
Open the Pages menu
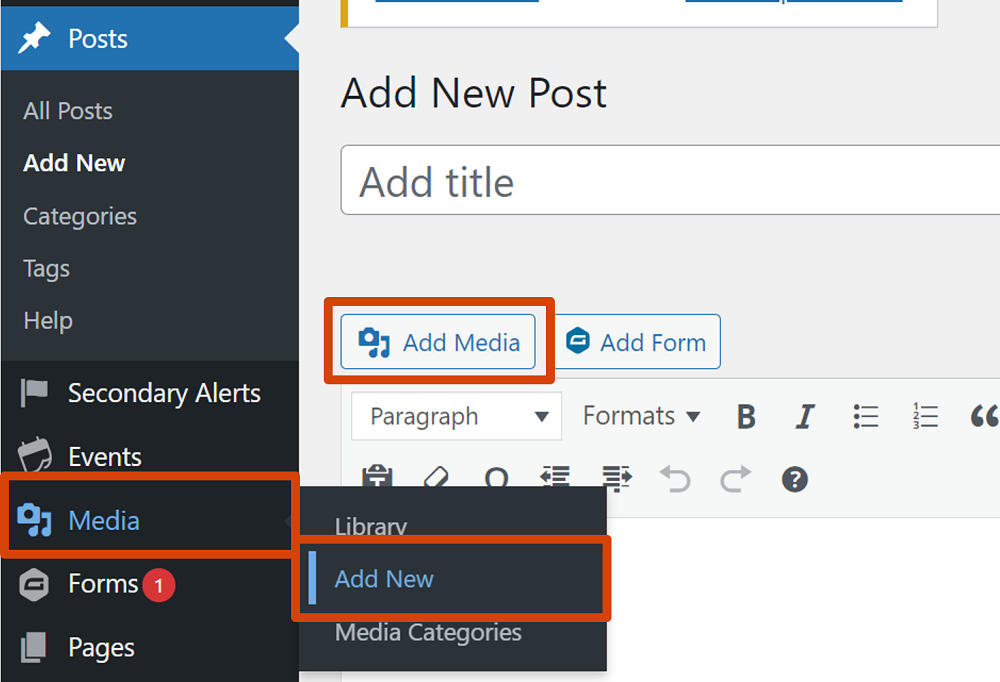tap(101, 648)
